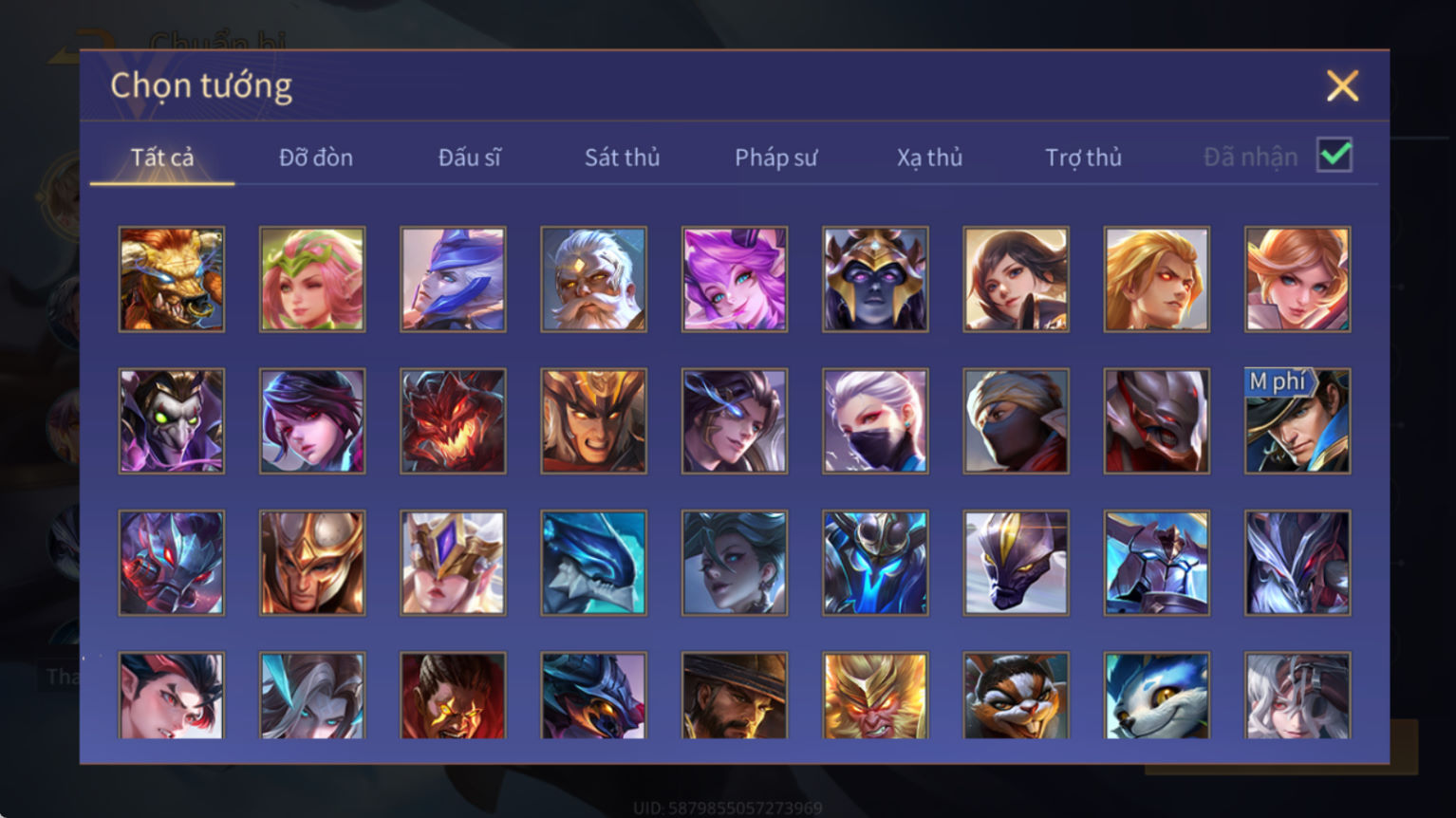Toggle the Đã nhận checkbox

[1335, 155]
